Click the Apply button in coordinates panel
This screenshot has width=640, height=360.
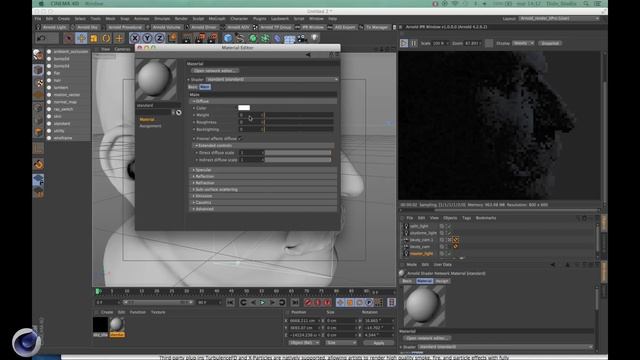click(379, 343)
